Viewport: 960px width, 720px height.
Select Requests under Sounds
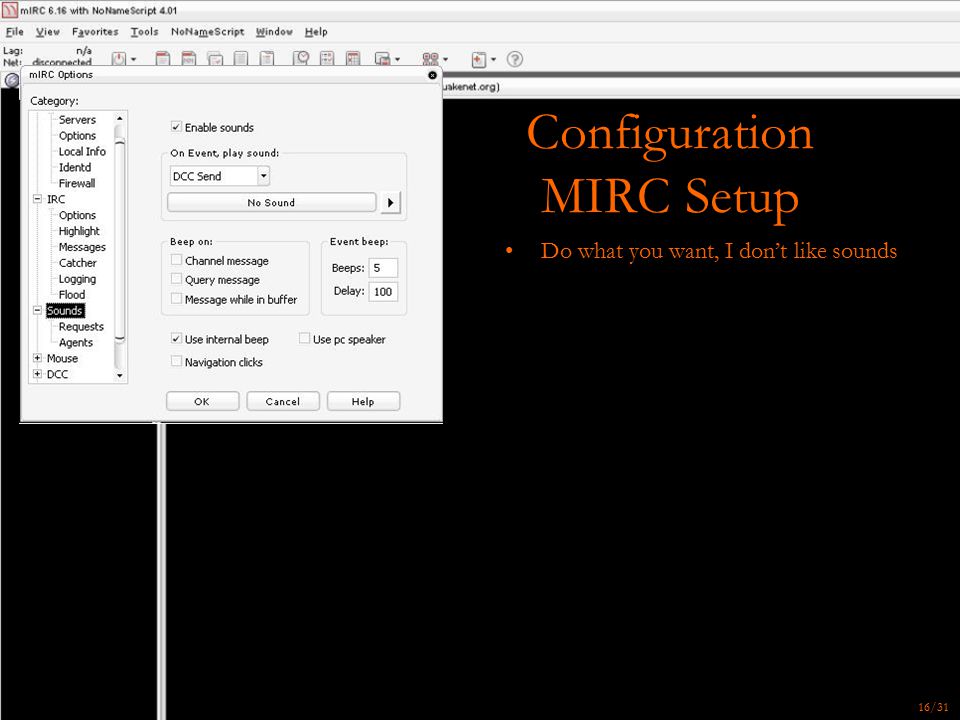tap(81, 326)
